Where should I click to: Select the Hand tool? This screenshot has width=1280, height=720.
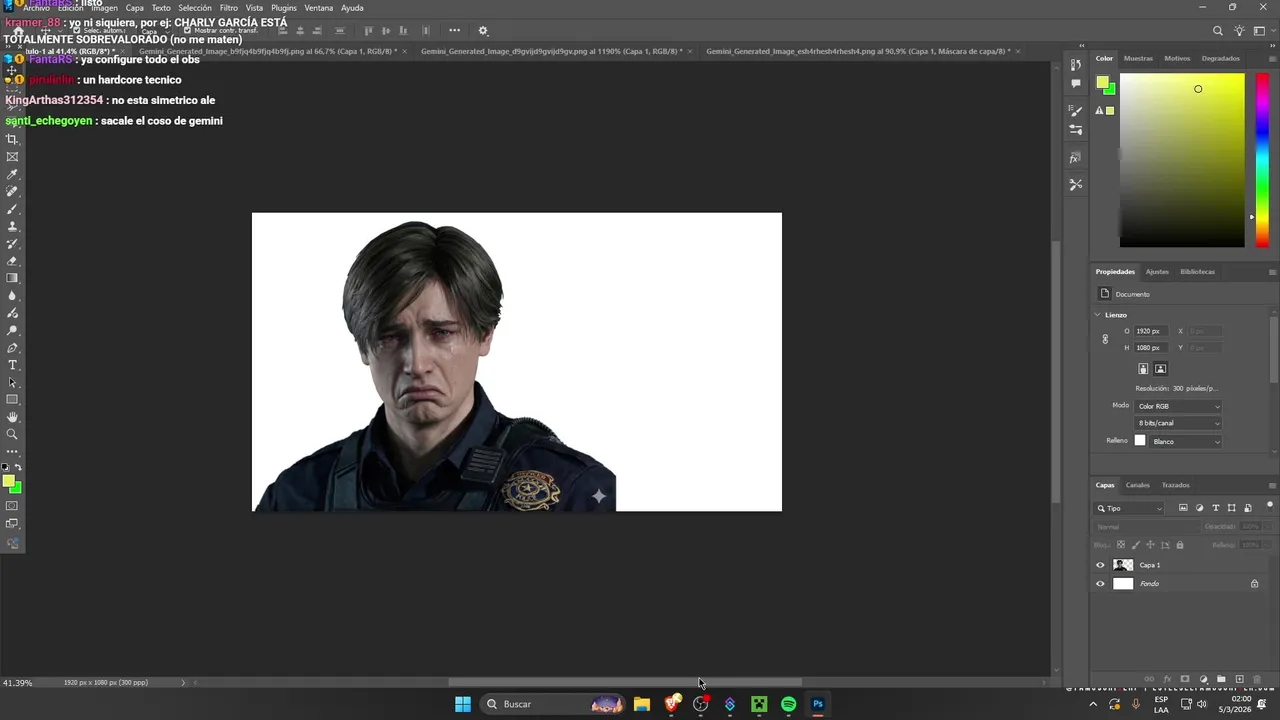coord(12,417)
